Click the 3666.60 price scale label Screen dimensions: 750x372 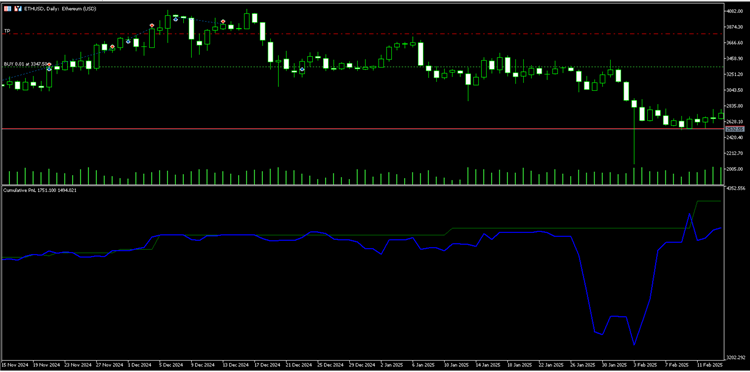tap(734, 43)
